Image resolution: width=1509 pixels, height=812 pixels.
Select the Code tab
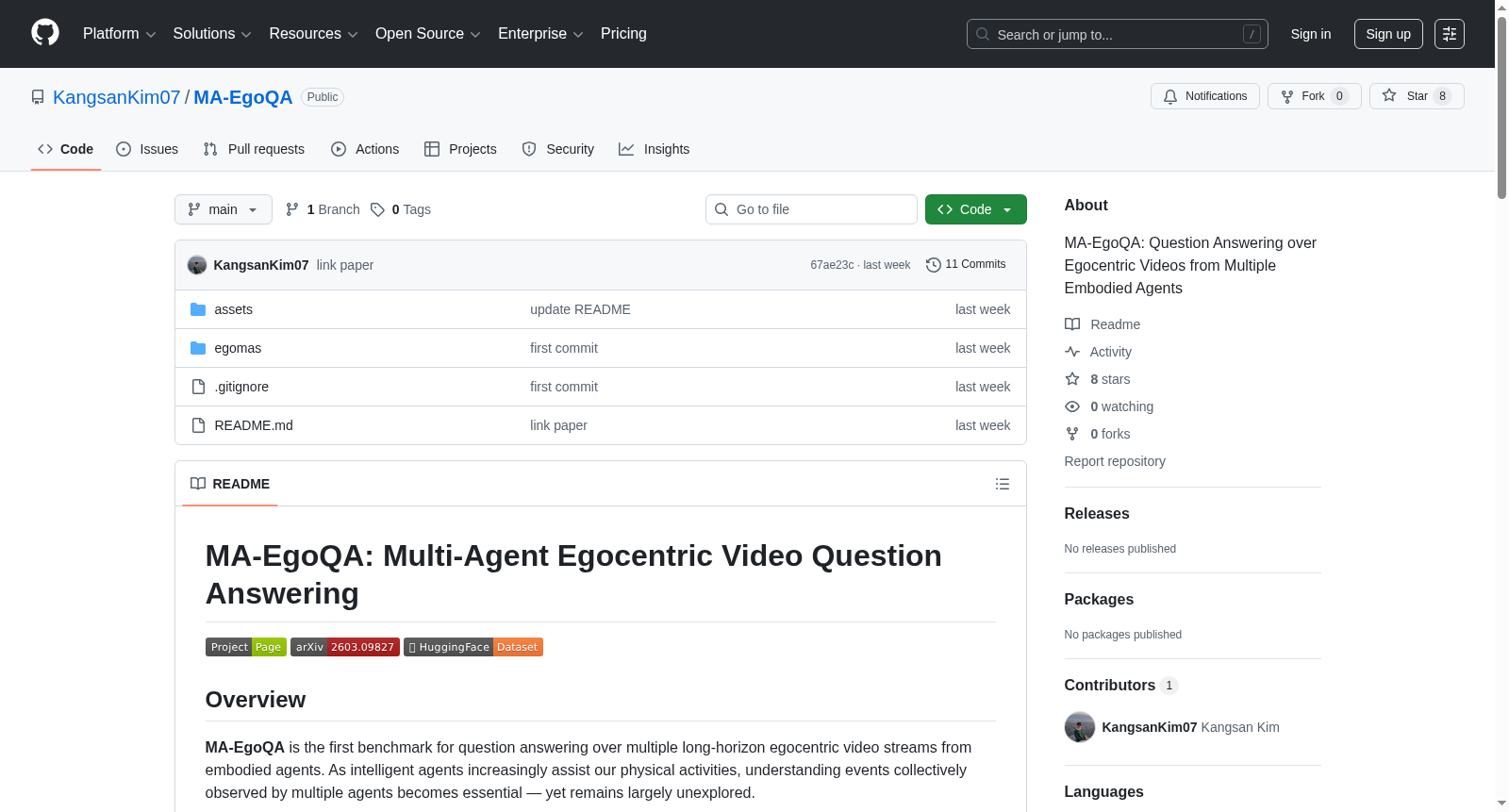pos(66,149)
